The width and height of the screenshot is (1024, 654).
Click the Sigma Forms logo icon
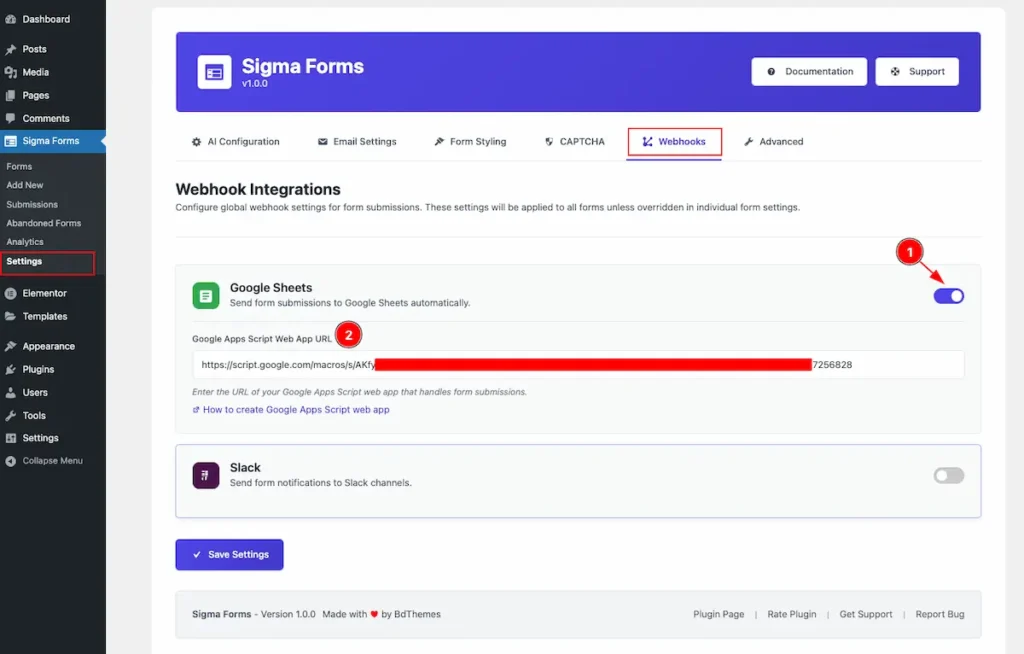214,72
